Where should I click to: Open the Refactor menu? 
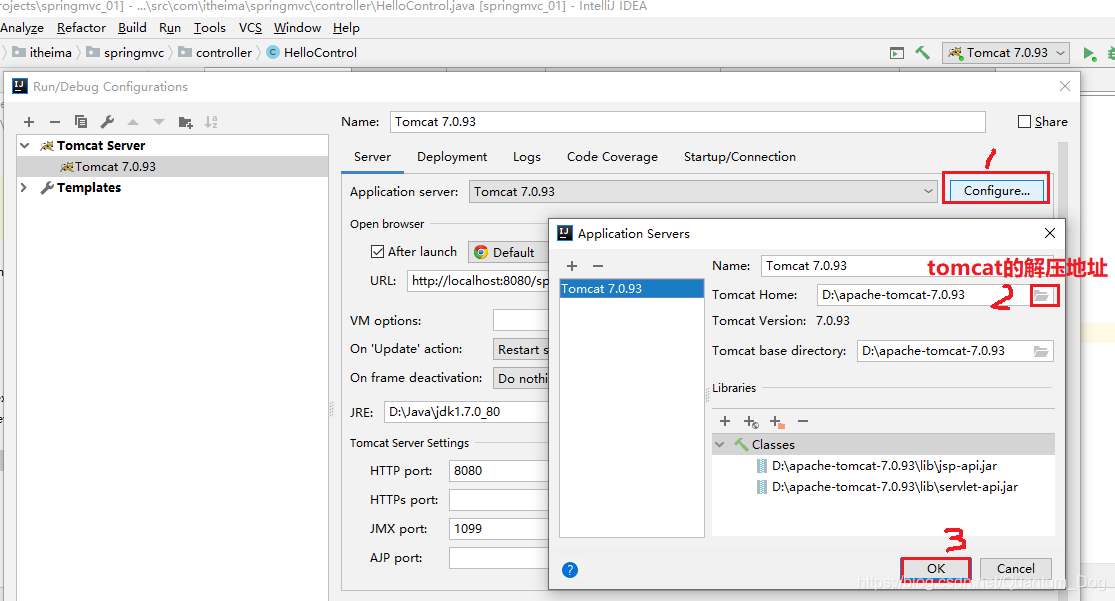pos(81,28)
